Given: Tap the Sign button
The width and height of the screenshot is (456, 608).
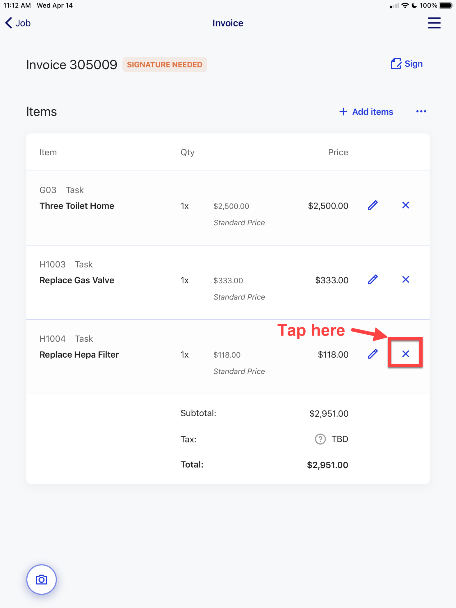Looking at the screenshot, I should click(x=406, y=64).
